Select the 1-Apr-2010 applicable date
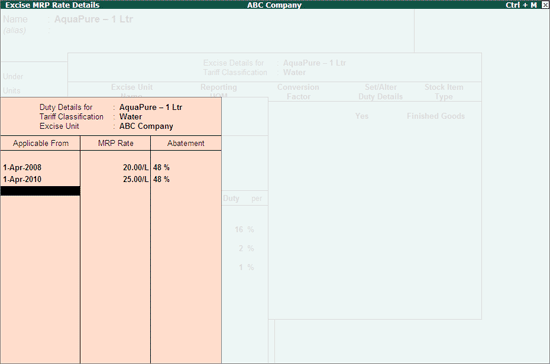The height and width of the screenshot is (364, 550). [x=22, y=180]
